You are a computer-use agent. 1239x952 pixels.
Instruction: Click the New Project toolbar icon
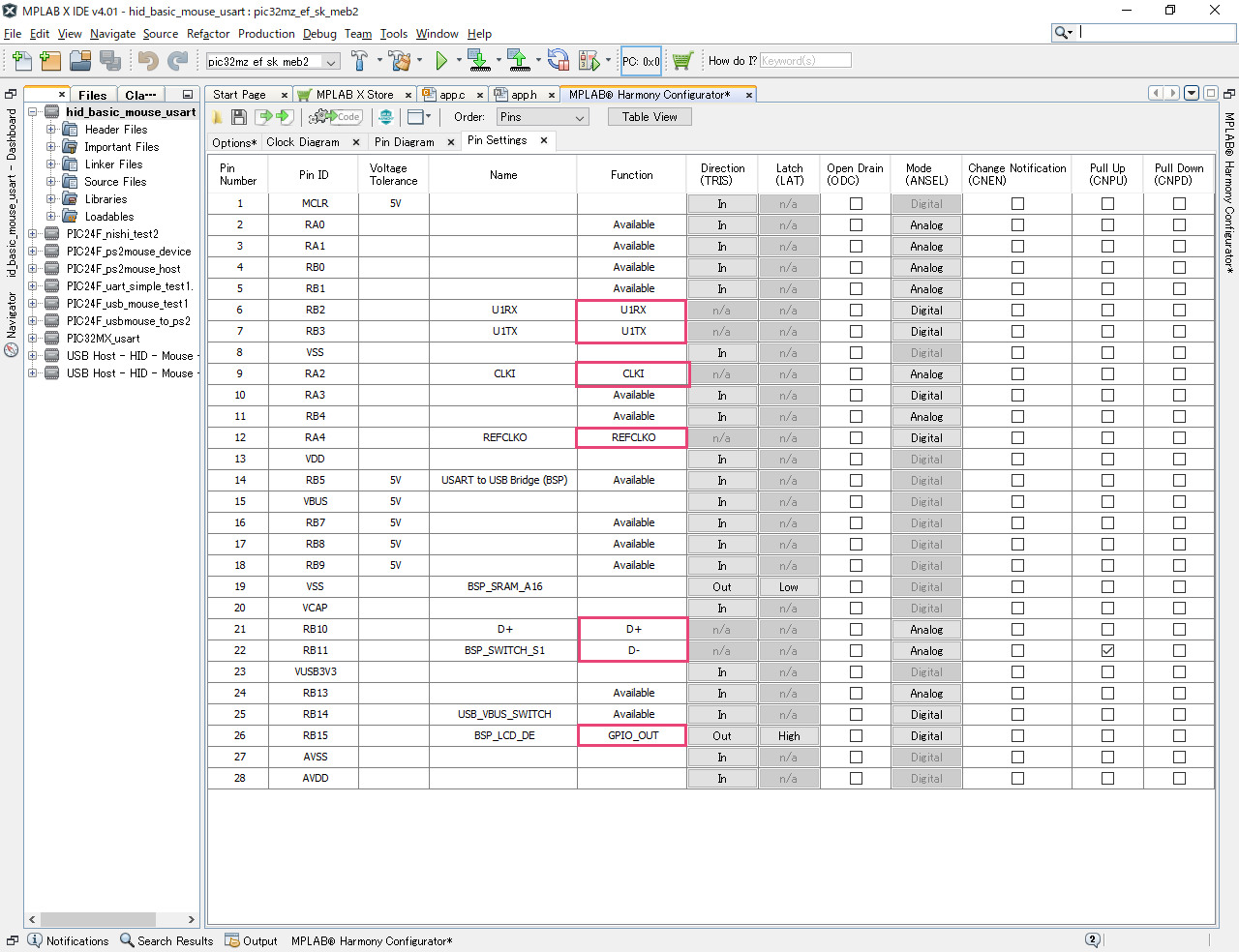tap(51, 61)
